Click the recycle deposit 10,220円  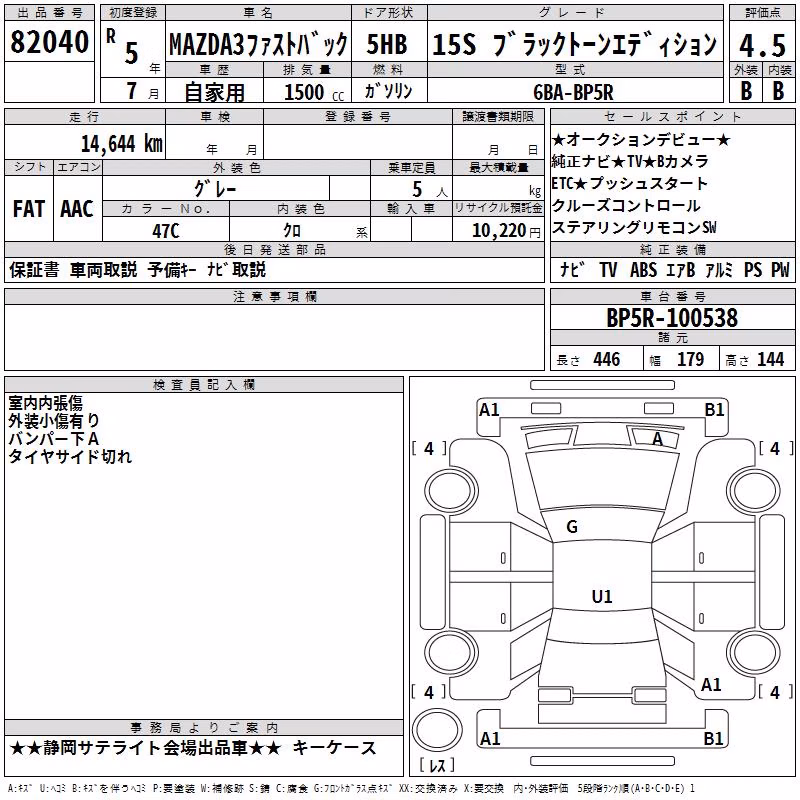[506, 231]
